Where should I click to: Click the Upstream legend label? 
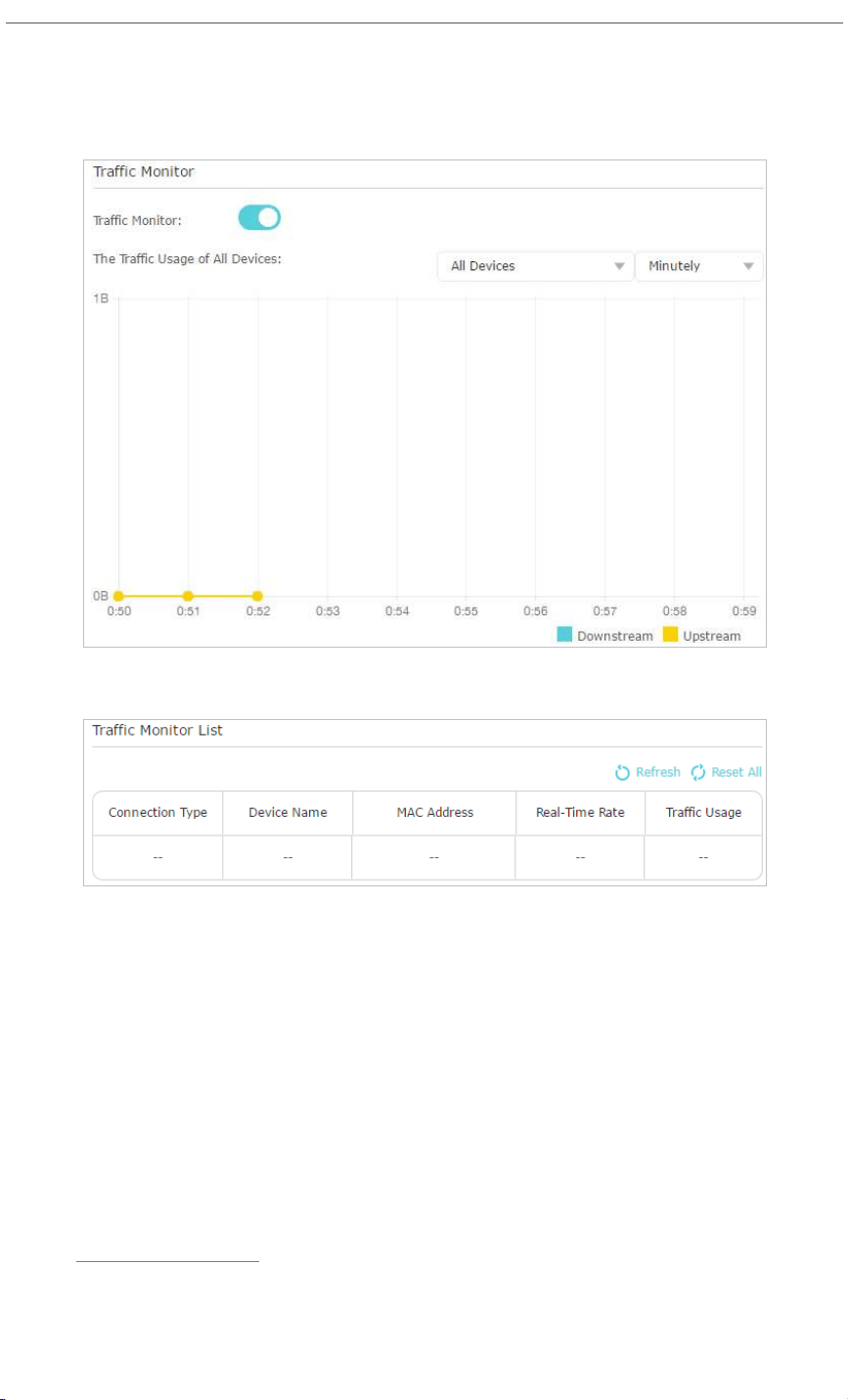pos(712,636)
